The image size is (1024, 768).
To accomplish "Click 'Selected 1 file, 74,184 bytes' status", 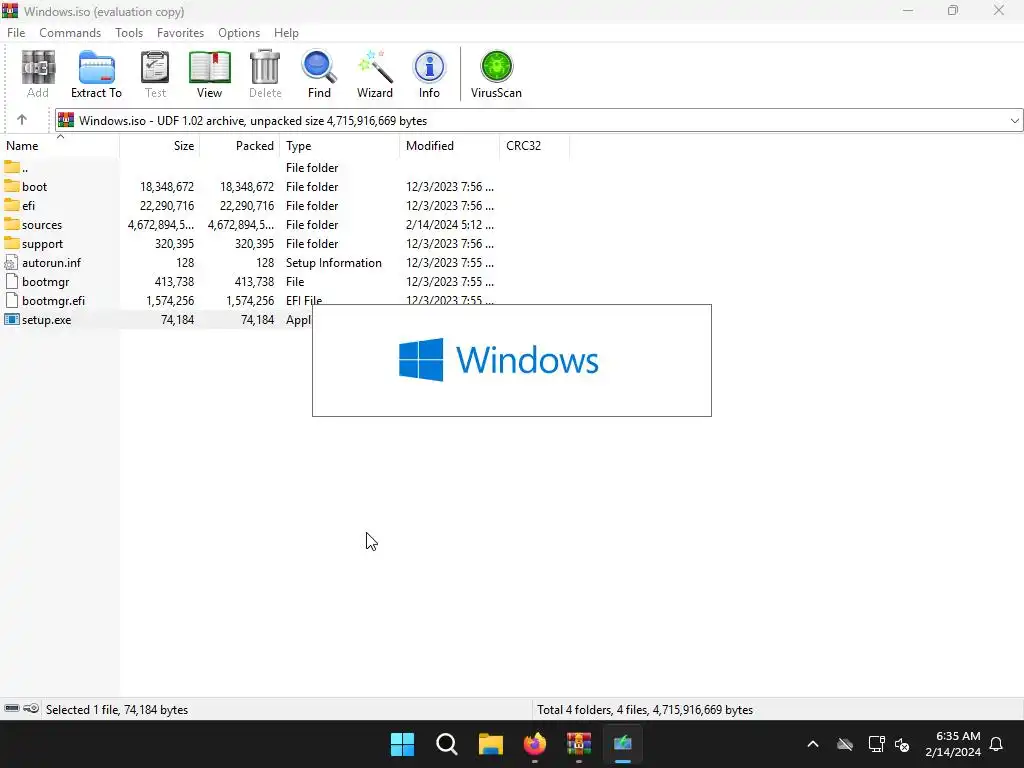I will coord(117,709).
